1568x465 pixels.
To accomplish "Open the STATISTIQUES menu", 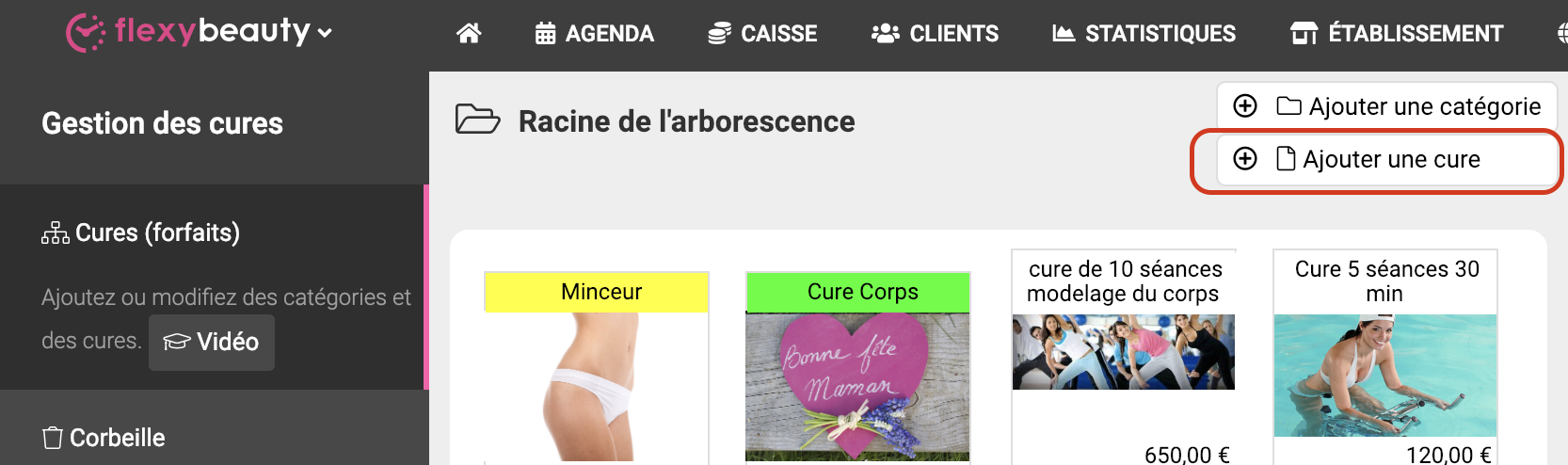I will pyautogui.click(x=1144, y=34).
